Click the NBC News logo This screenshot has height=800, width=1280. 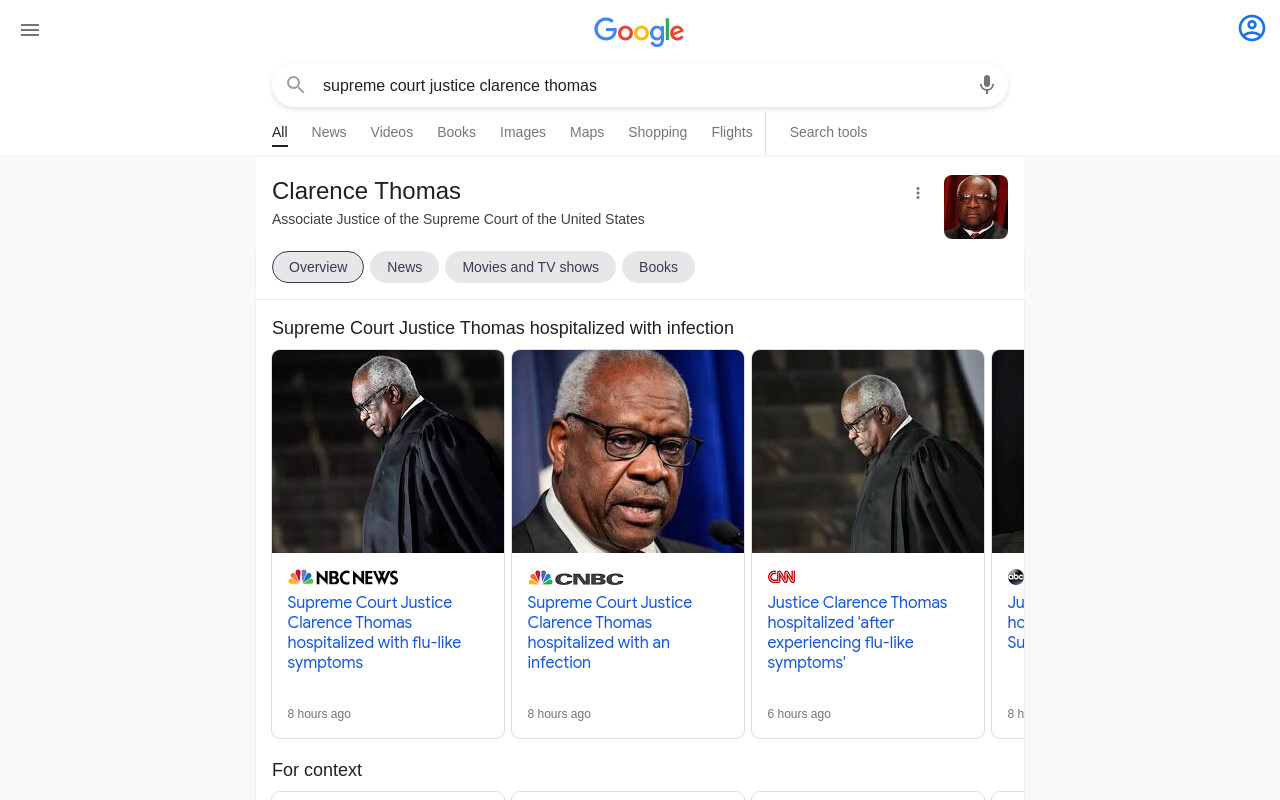pos(343,577)
